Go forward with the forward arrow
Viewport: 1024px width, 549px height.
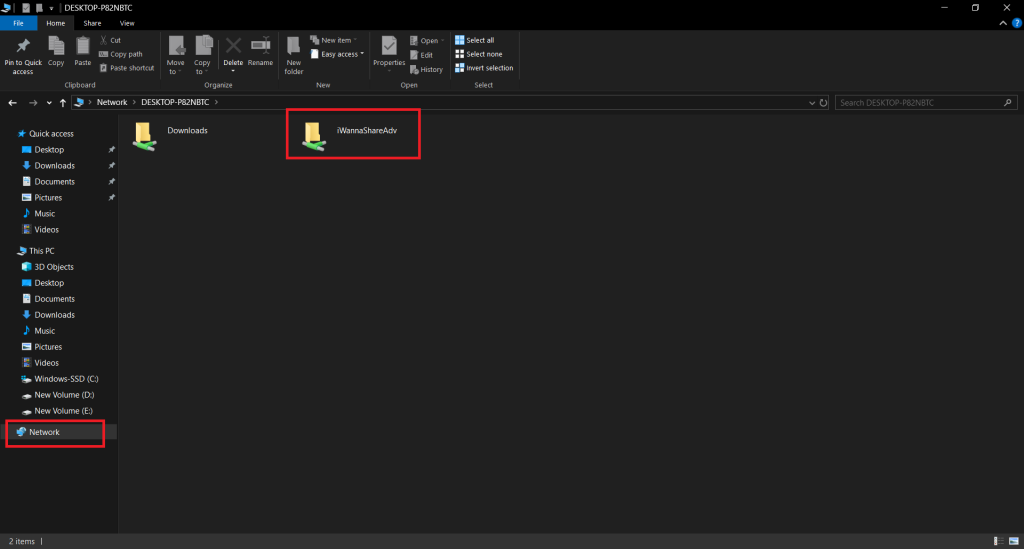point(33,102)
